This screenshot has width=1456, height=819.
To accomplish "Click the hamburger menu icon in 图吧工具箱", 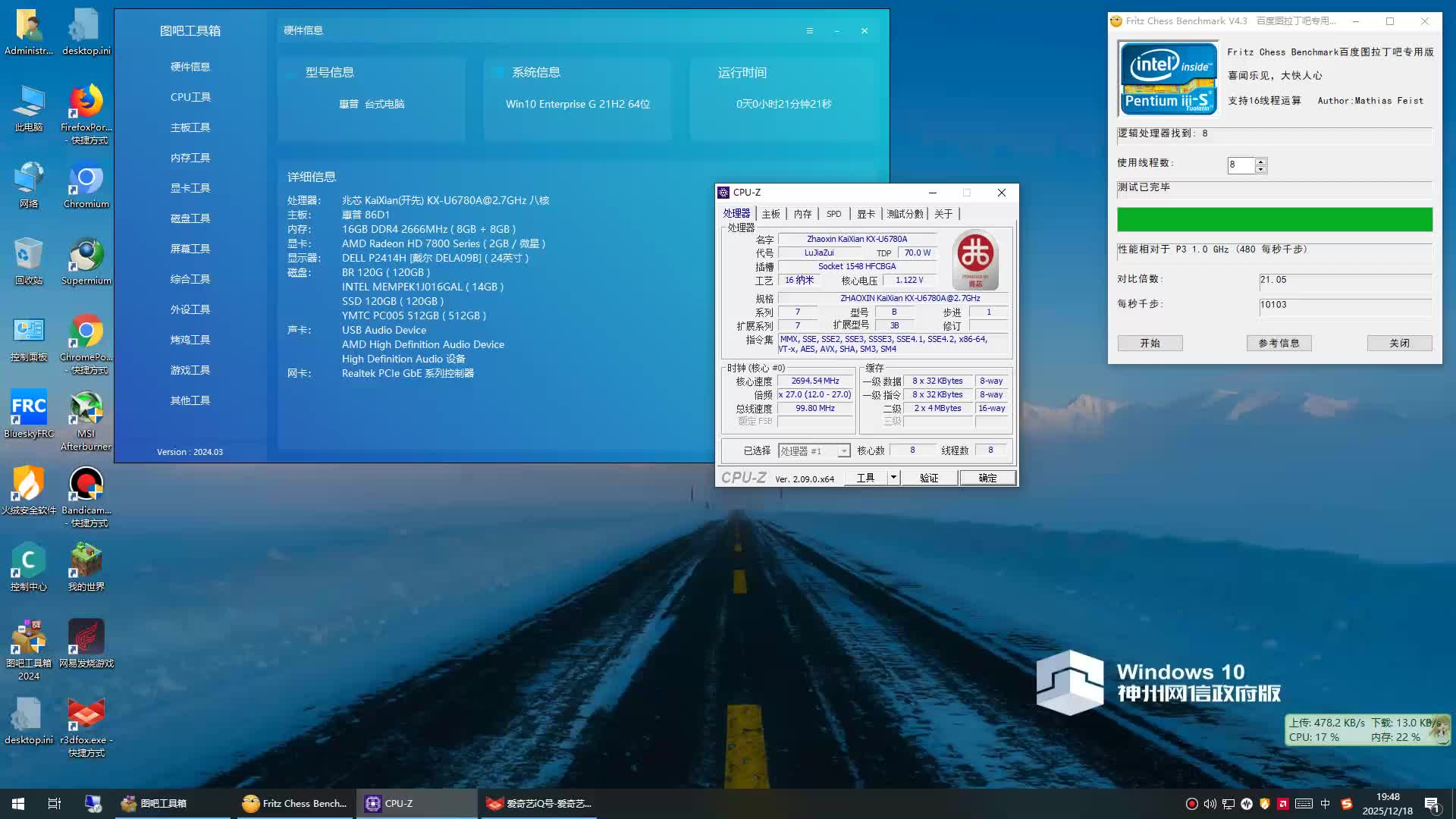I will [x=810, y=31].
